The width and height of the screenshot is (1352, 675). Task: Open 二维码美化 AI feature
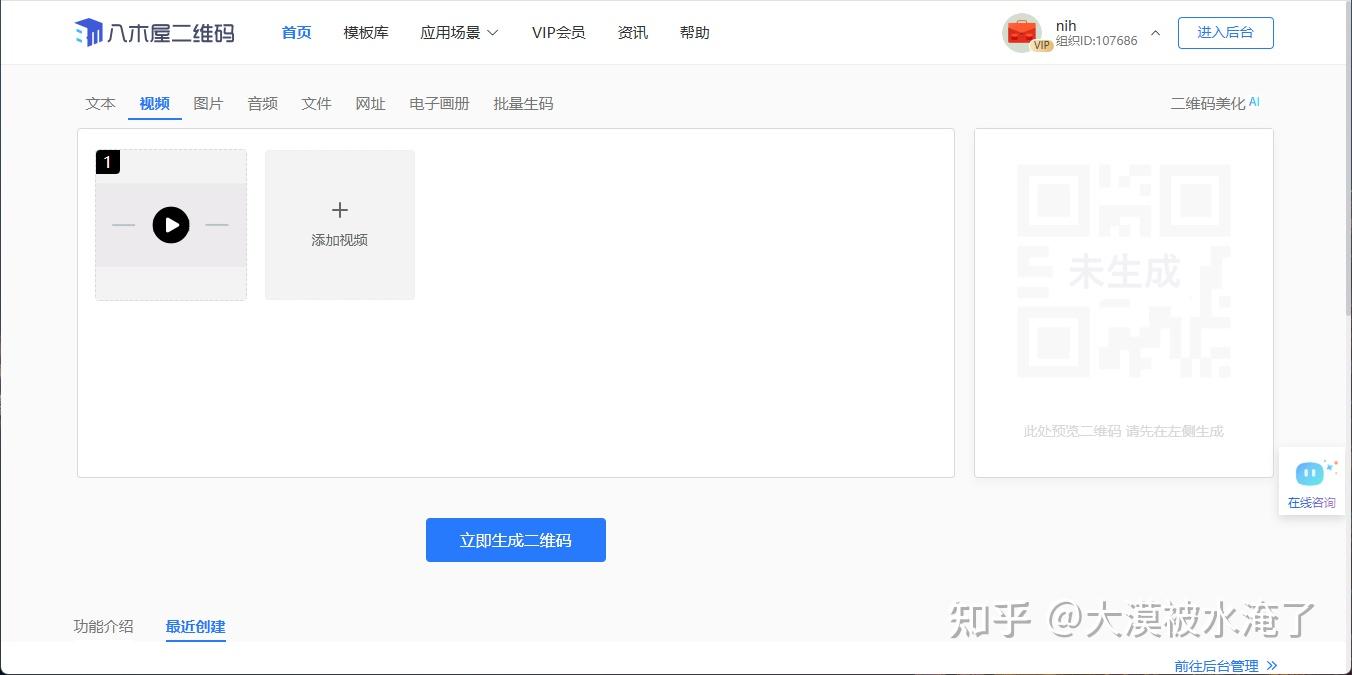(1215, 103)
